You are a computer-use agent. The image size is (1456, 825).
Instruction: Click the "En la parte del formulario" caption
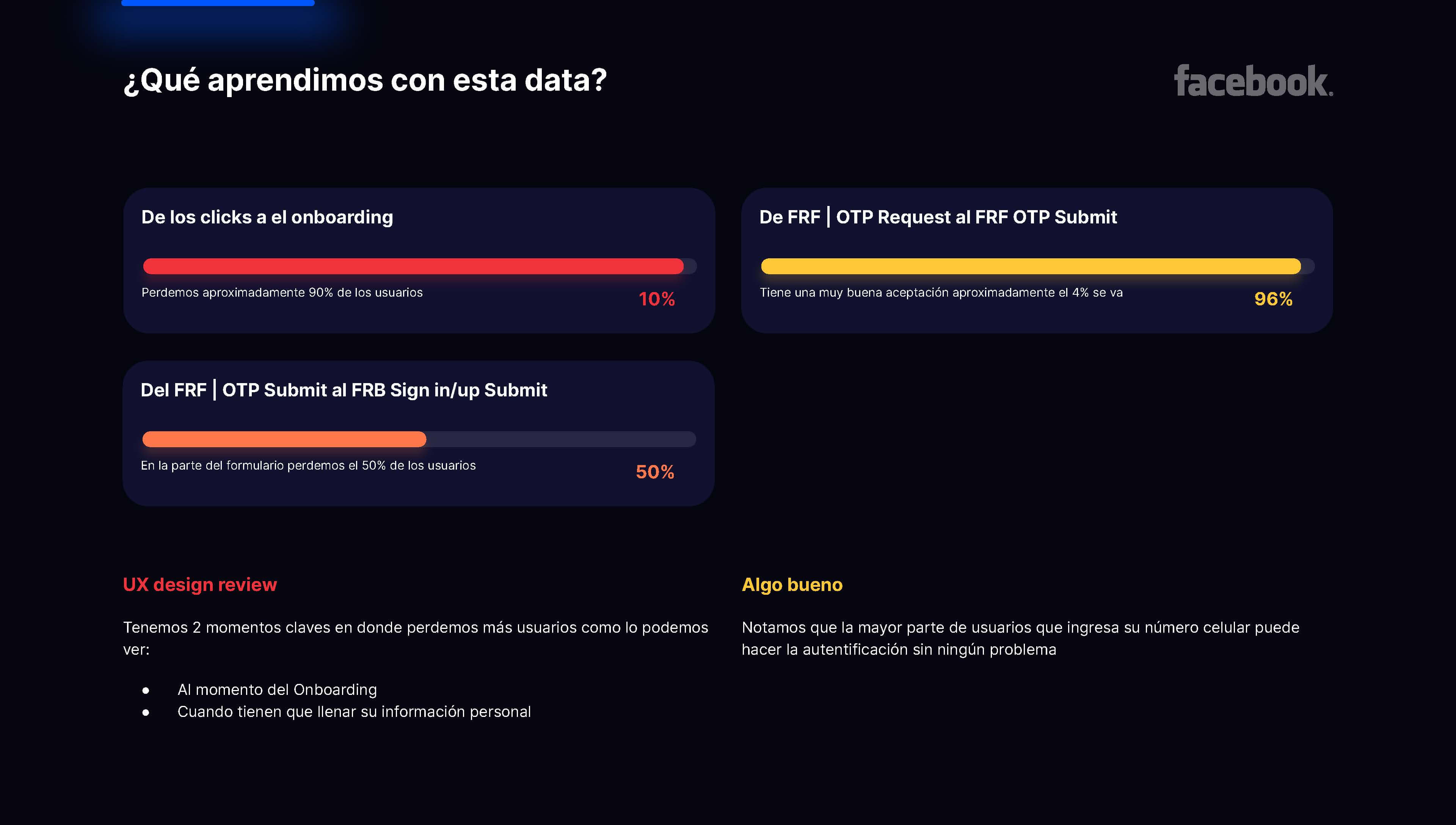coord(308,465)
